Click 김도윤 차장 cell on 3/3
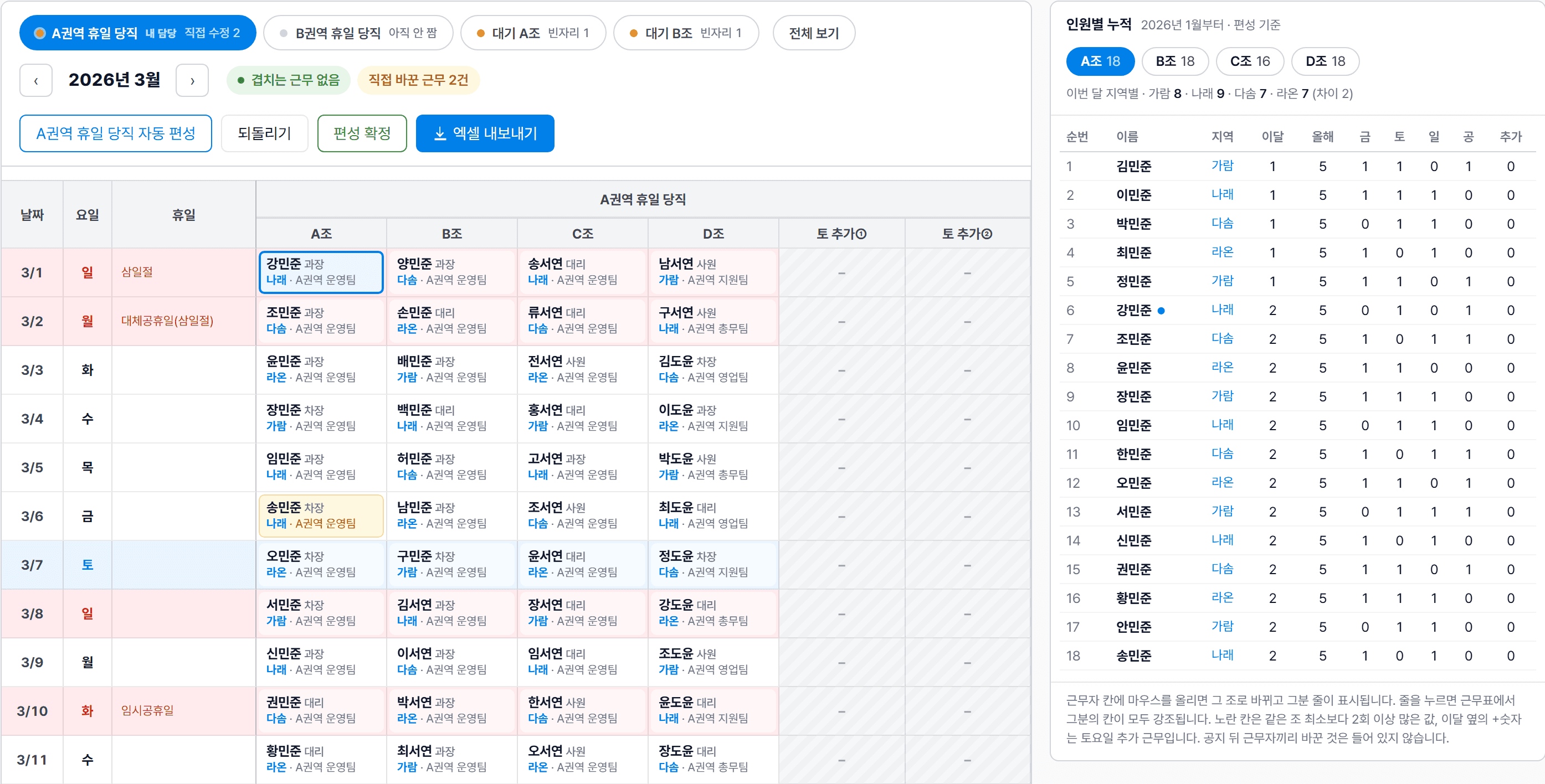The image size is (1545, 784). (x=713, y=369)
